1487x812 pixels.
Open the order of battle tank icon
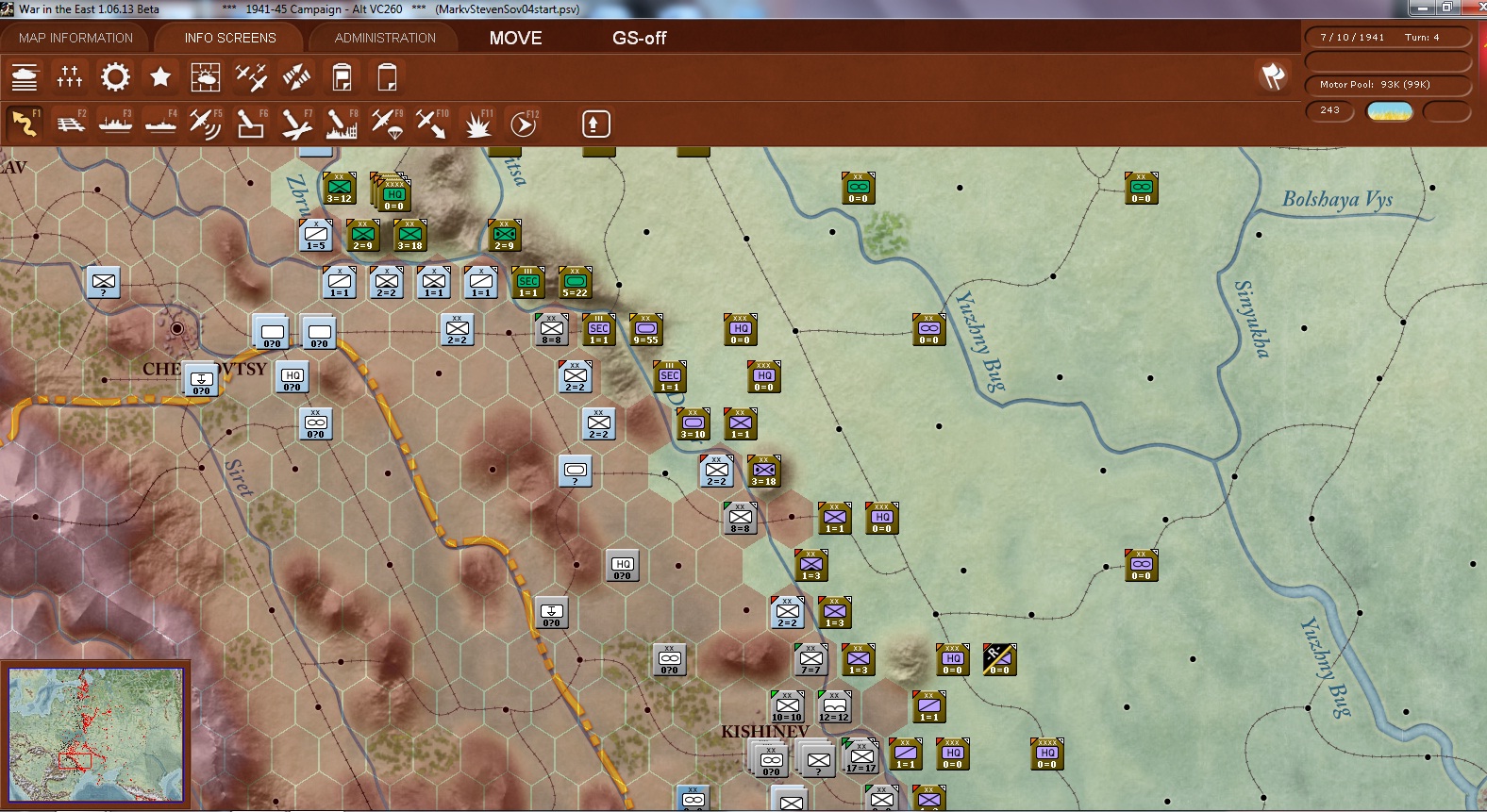(25, 76)
